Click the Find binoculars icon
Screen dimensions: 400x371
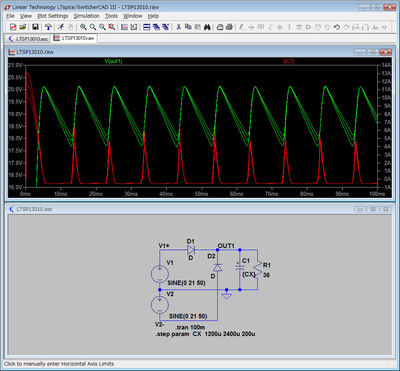tap(207, 27)
